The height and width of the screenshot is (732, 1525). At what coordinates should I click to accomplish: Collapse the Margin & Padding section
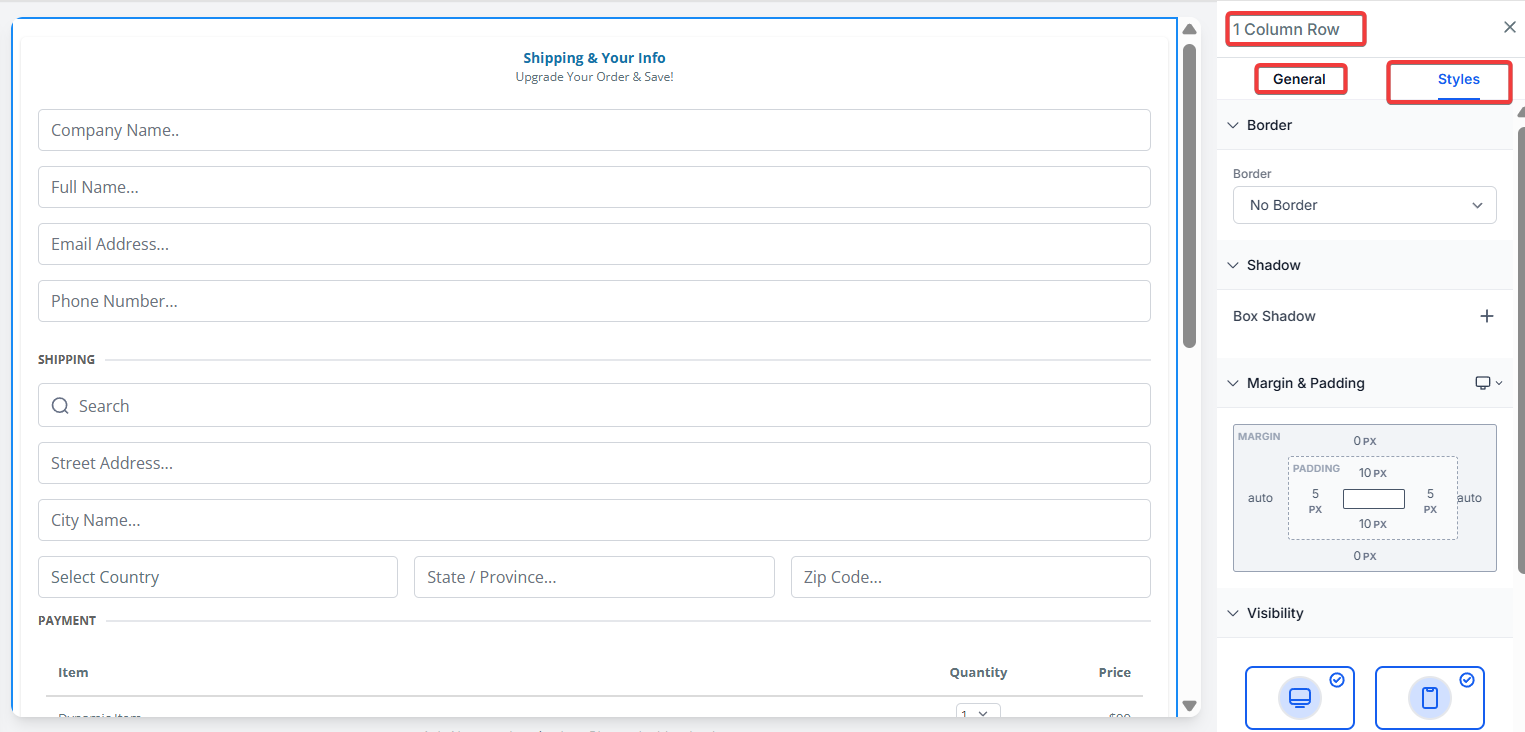coord(1232,383)
